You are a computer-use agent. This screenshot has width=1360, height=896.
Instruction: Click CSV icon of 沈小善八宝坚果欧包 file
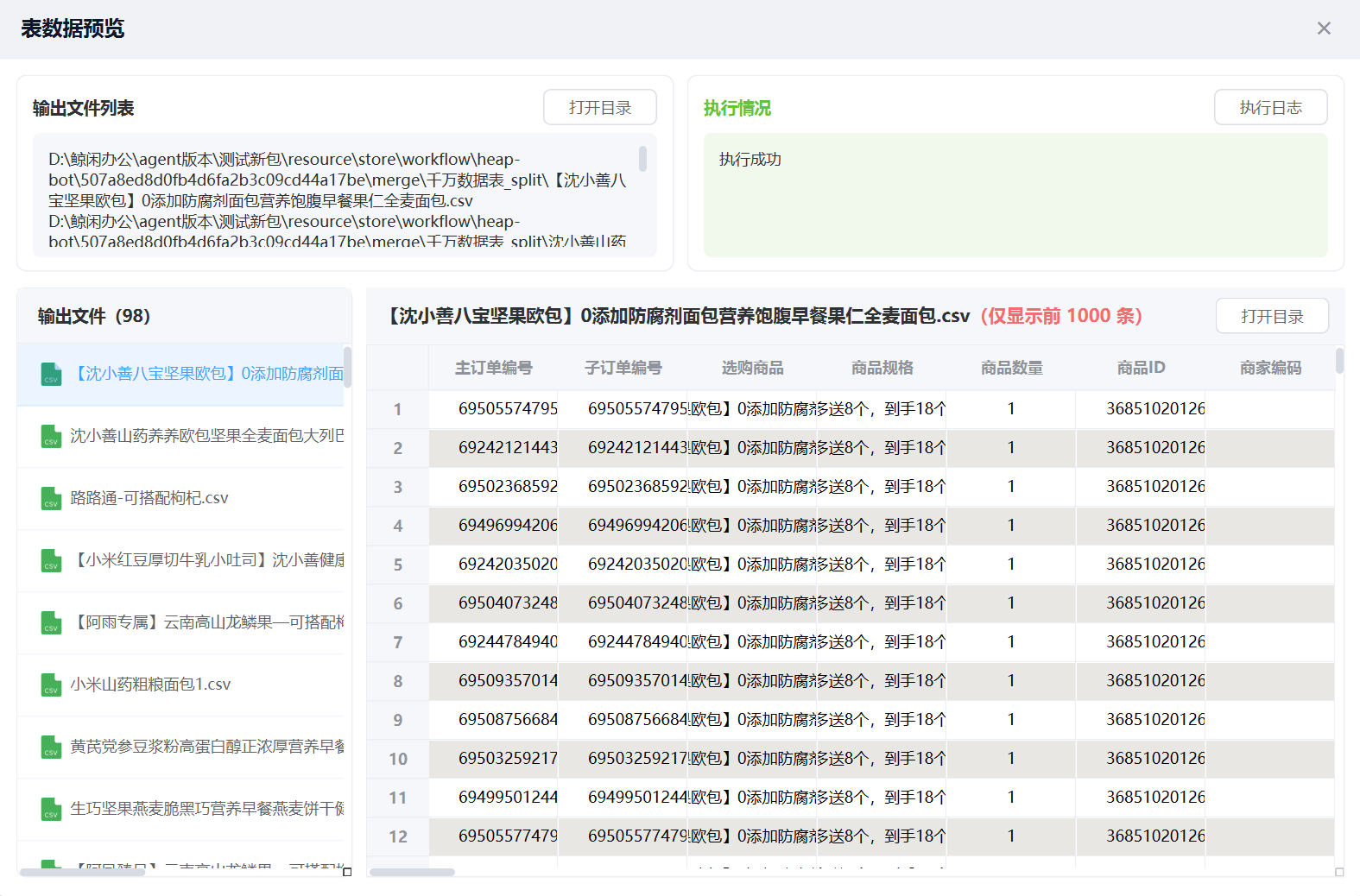point(51,375)
